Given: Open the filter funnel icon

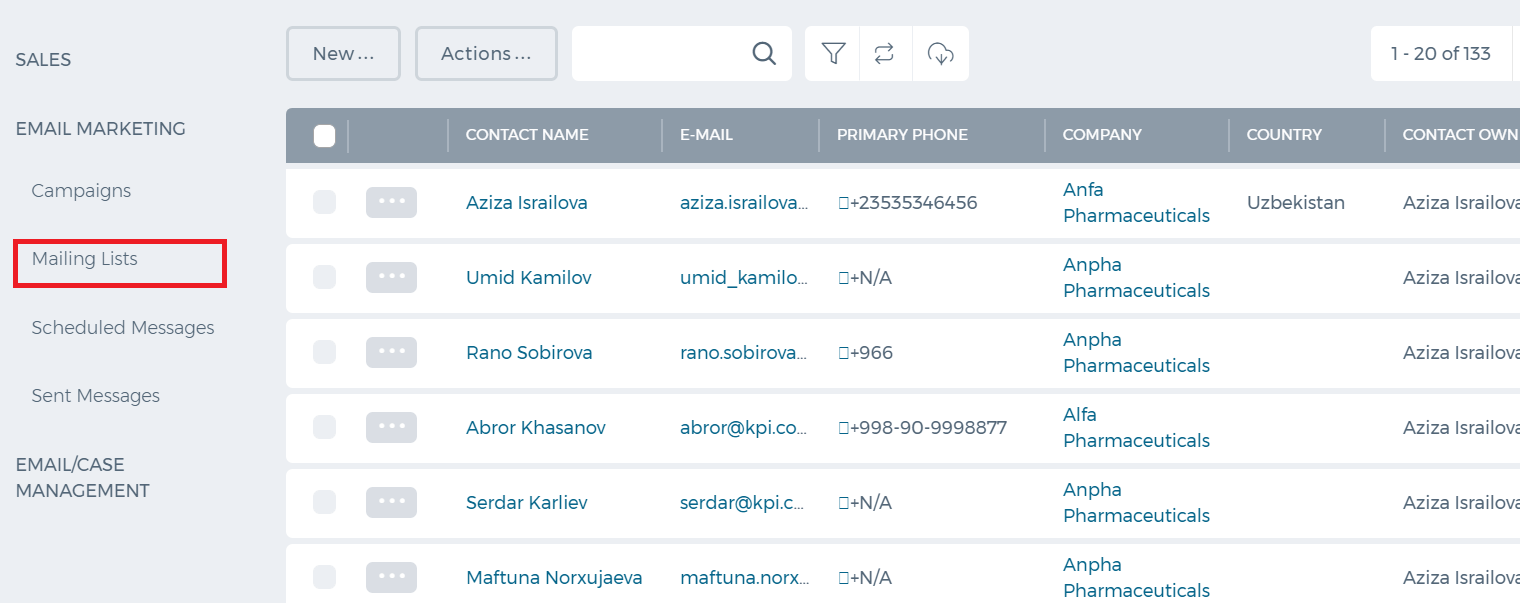Looking at the screenshot, I should 833,54.
